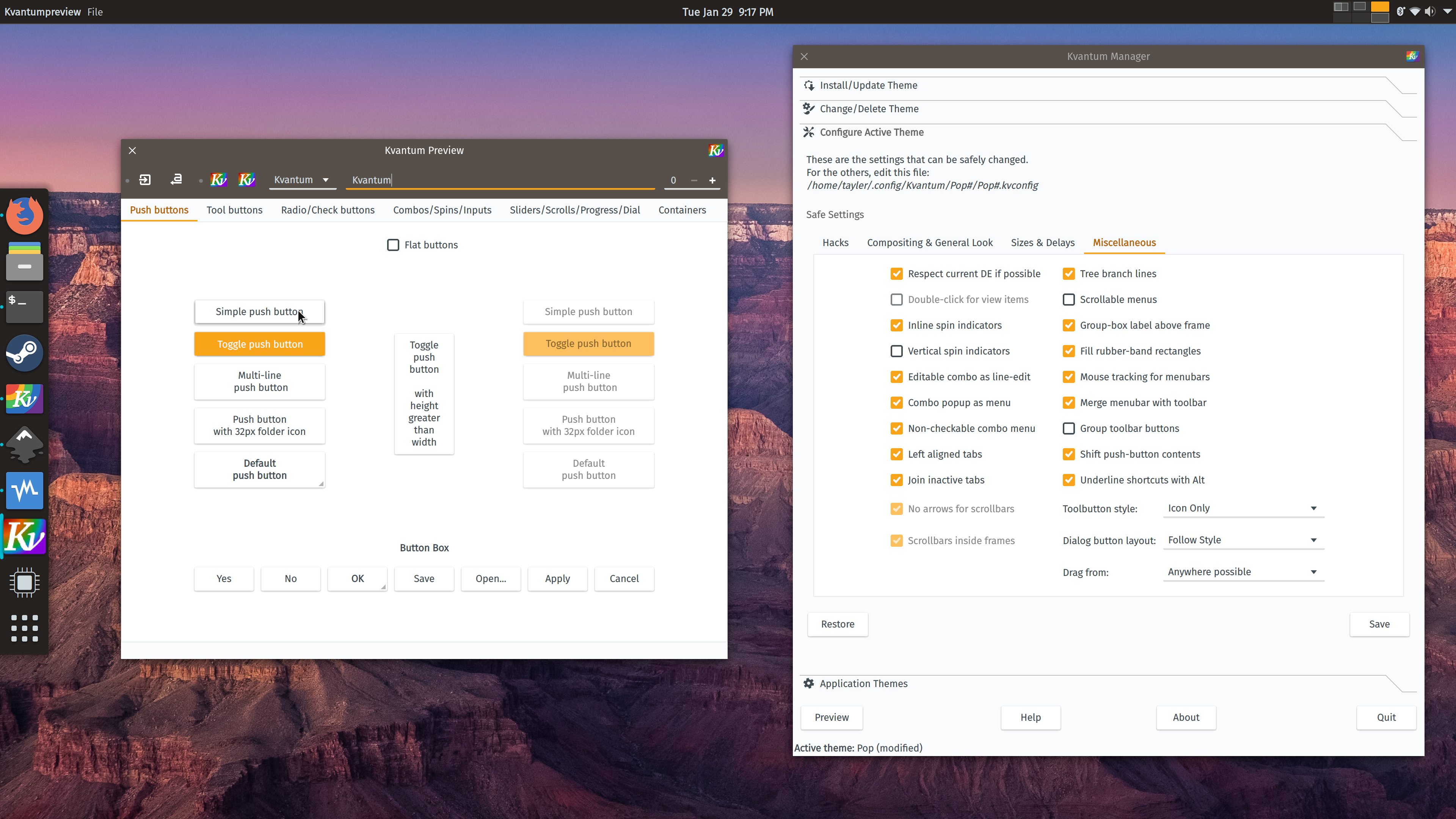The width and height of the screenshot is (1456, 819).
Task: Launch Steam from the dock
Action: (x=24, y=353)
